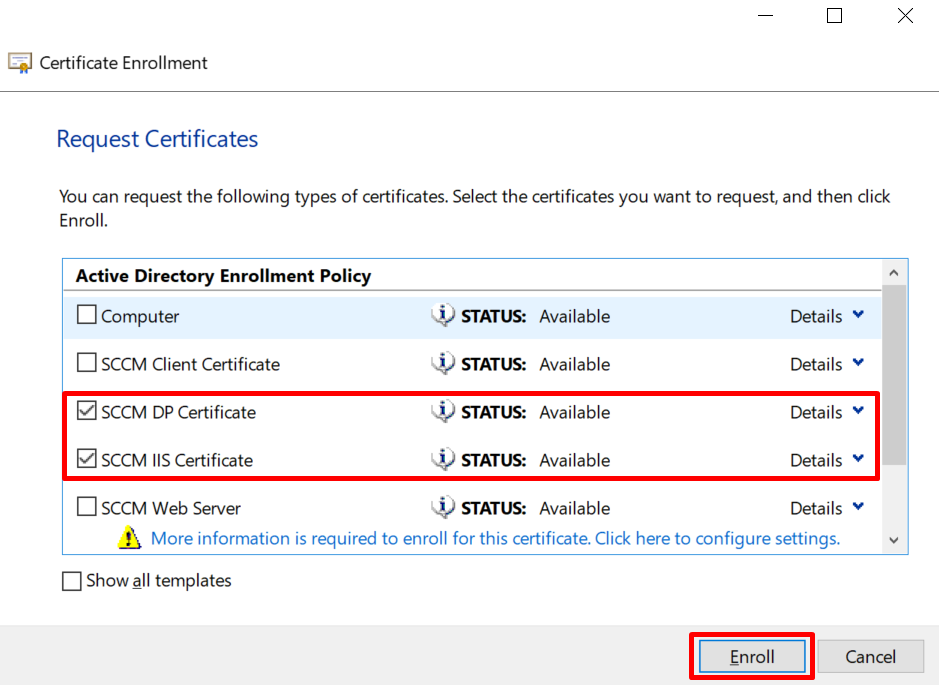Click the yellow warning icon under SCCM Web Server
This screenshot has width=939, height=685.
[129, 537]
